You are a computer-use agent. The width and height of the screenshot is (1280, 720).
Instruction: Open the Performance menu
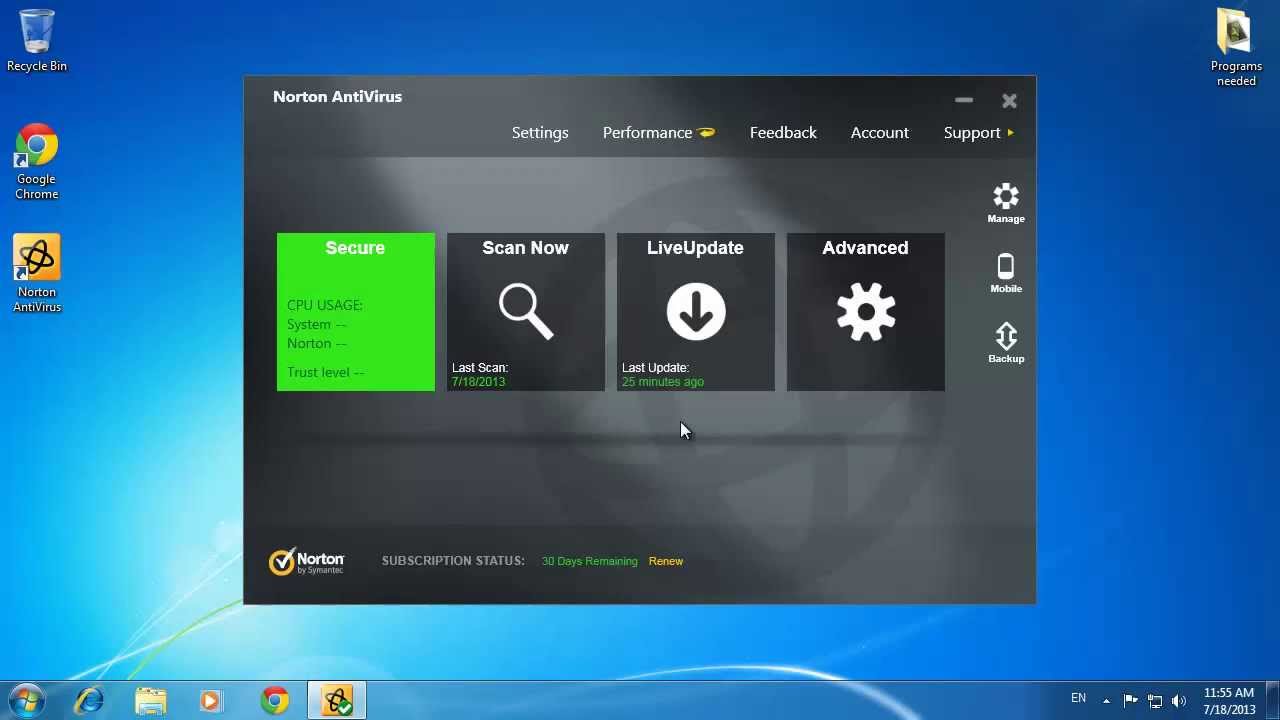point(658,133)
